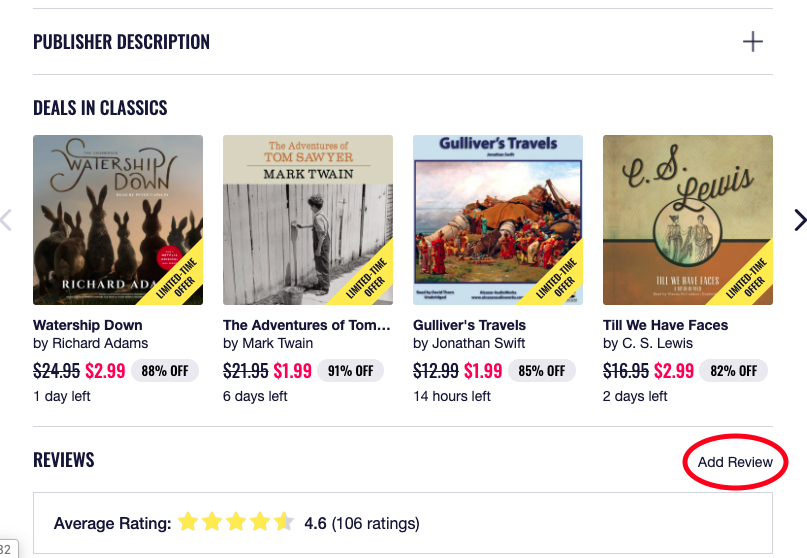Click the 106 ratings count text
This screenshot has width=807, height=558.
(375, 523)
